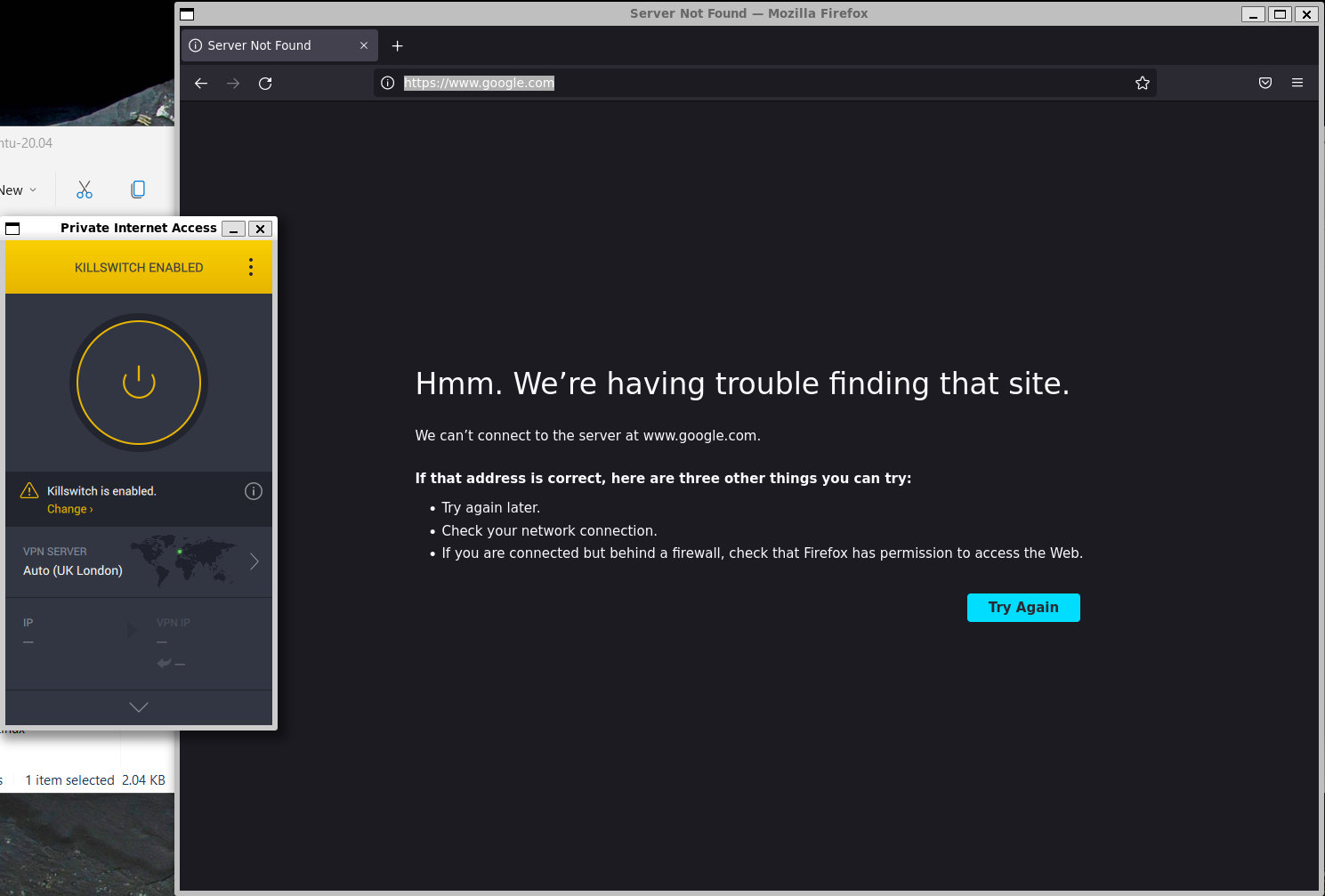
Task: Click the '2.04 KB' file size text
Action: tap(143, 780)
